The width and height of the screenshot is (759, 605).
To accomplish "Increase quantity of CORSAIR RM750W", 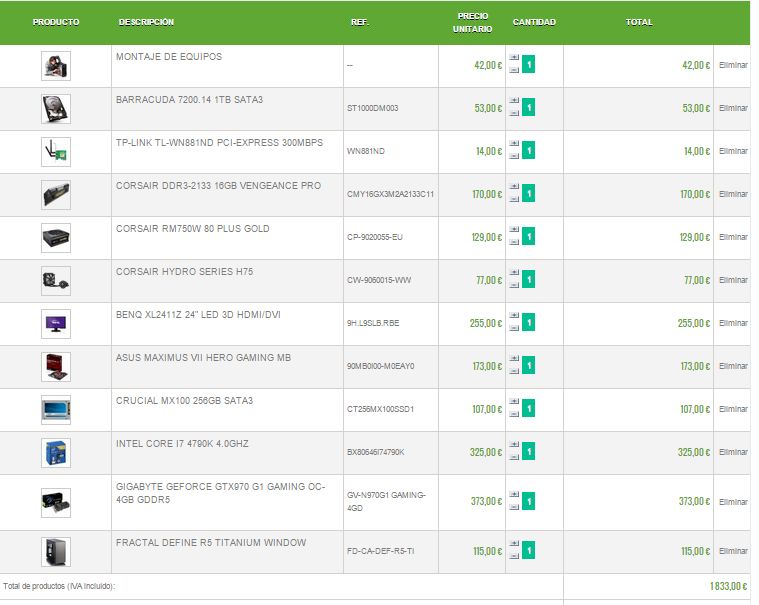I will 514,229.
